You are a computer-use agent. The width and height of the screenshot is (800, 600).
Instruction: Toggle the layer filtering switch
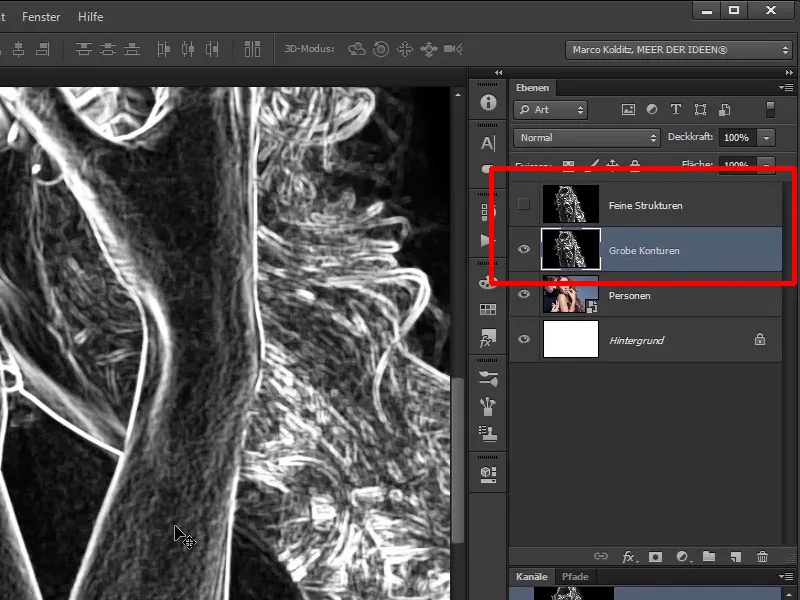pos(770,110)
